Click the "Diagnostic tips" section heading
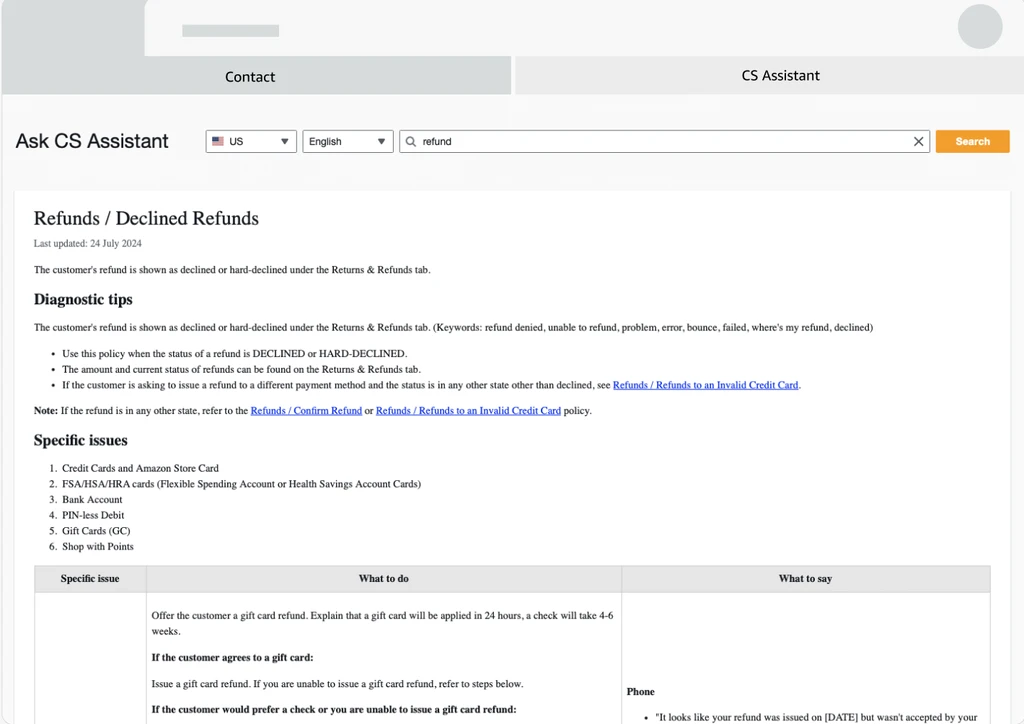 click(83, 300)
